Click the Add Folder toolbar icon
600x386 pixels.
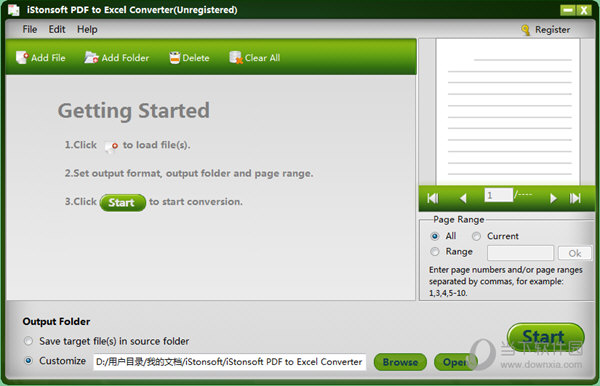click(x=91, y=57)
